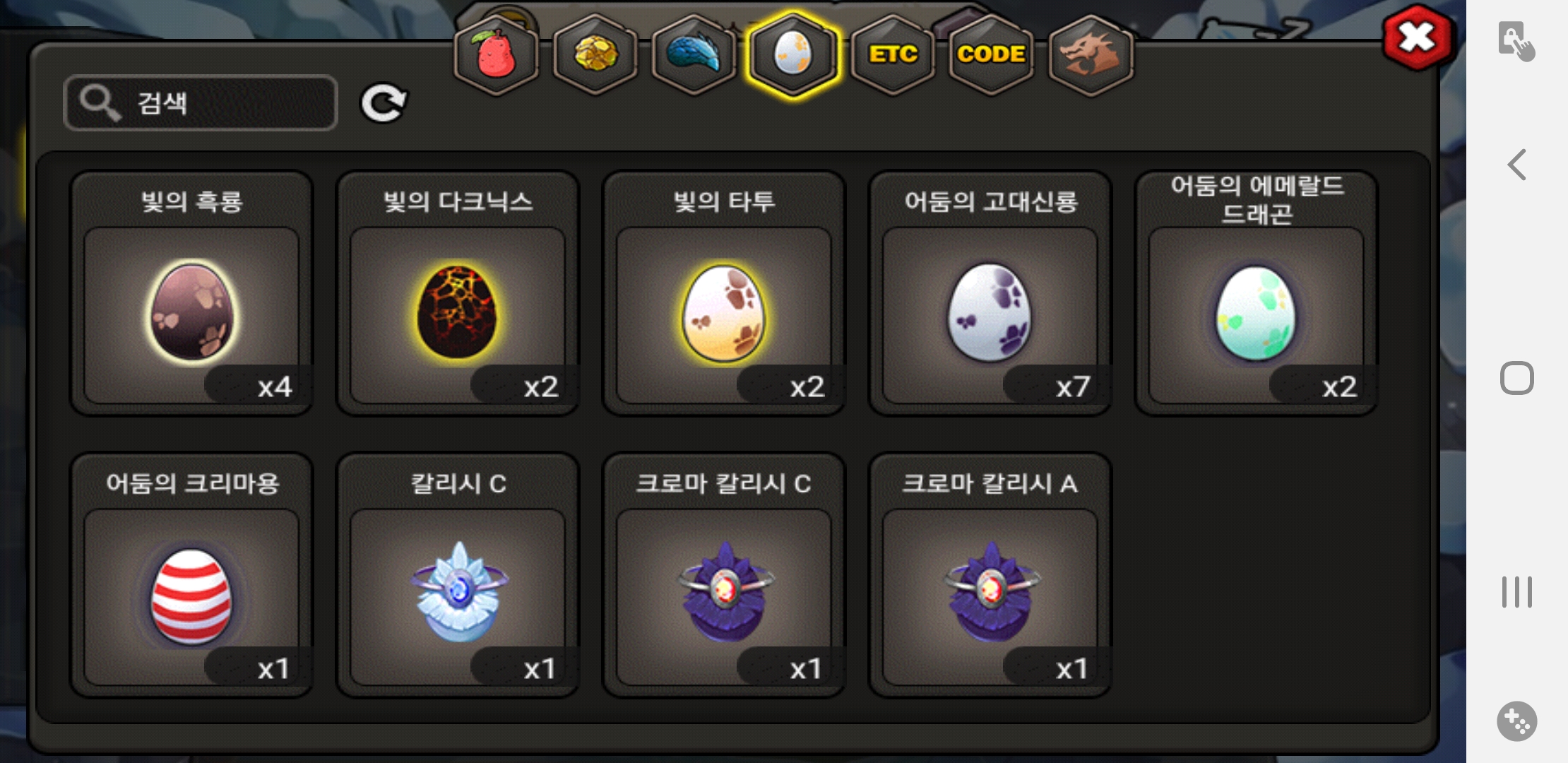
Task: Switch to the gold ore tab
Action: [x=595, y=55]
